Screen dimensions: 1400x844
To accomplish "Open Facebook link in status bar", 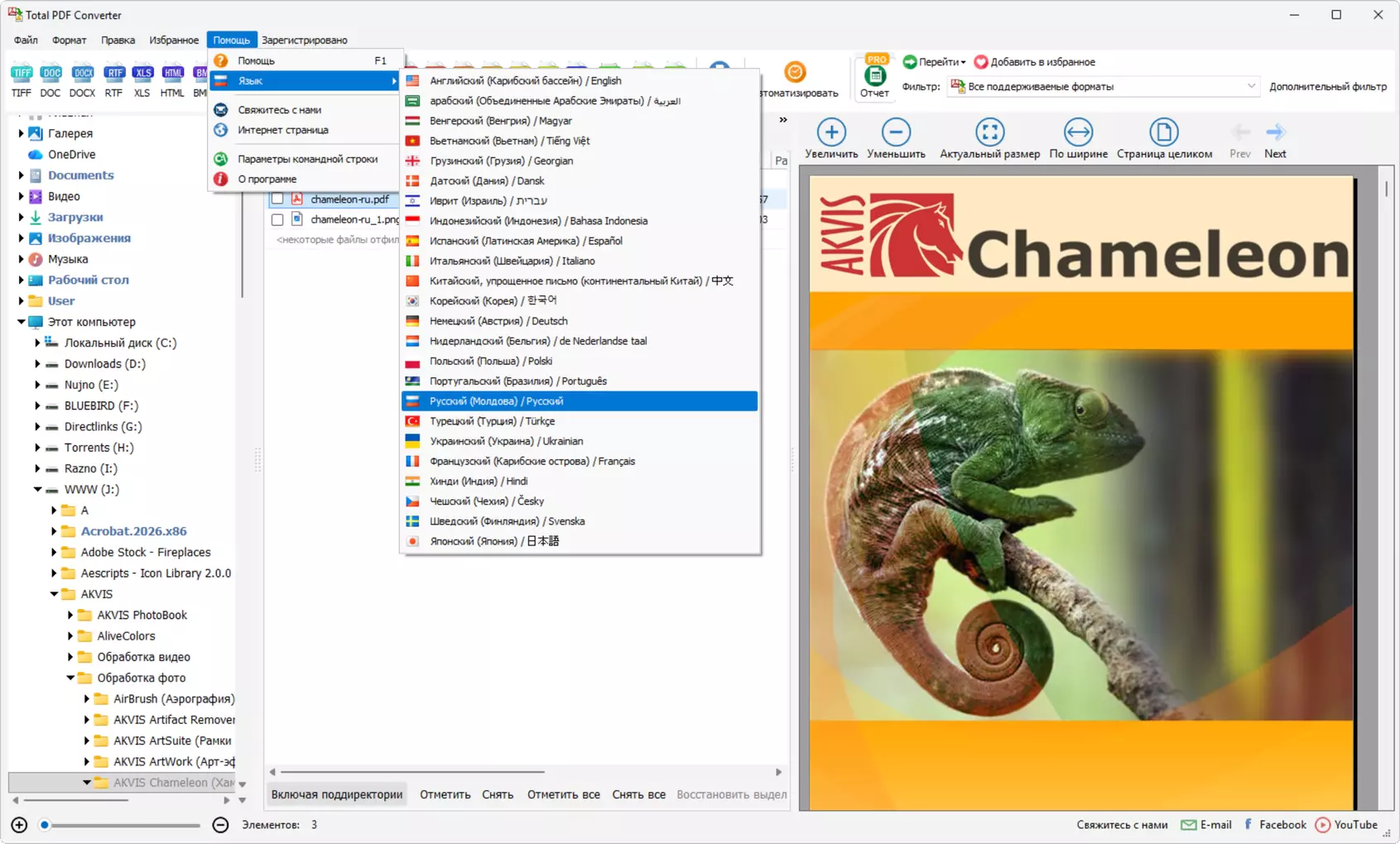I will click(x=1274, y=825).
